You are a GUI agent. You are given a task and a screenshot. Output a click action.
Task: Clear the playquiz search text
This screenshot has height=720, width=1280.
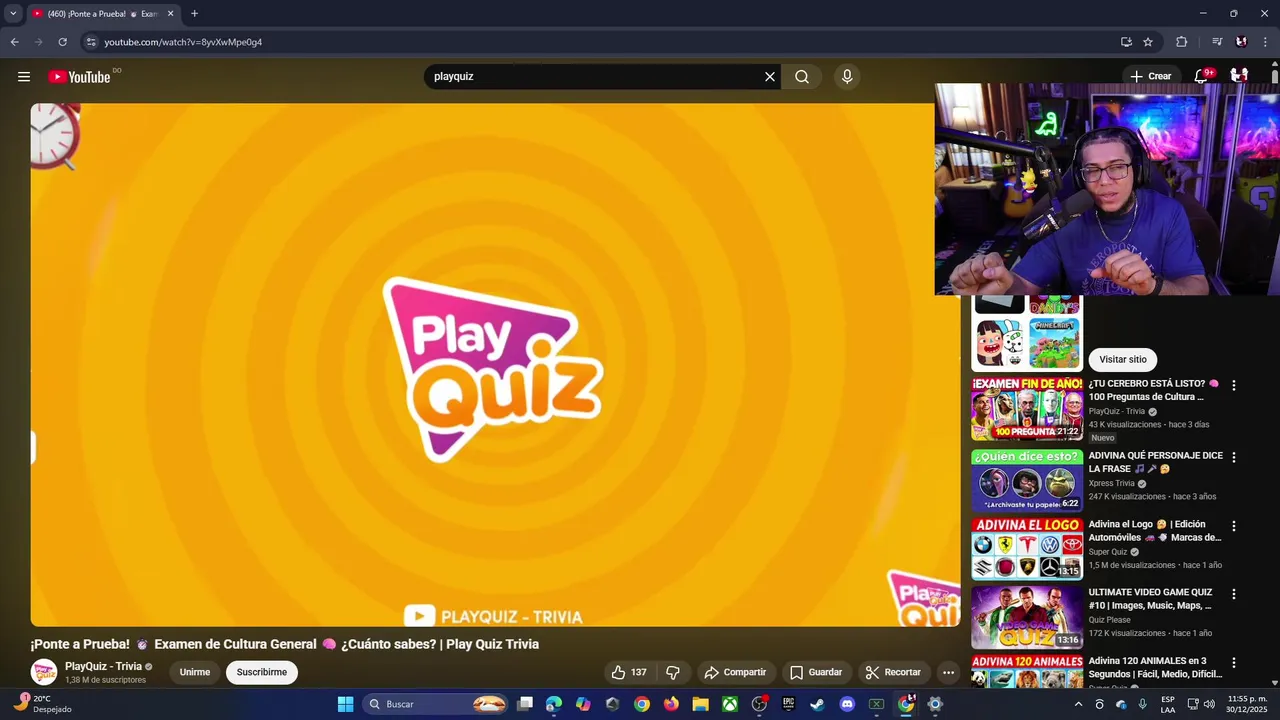point(770,77)
